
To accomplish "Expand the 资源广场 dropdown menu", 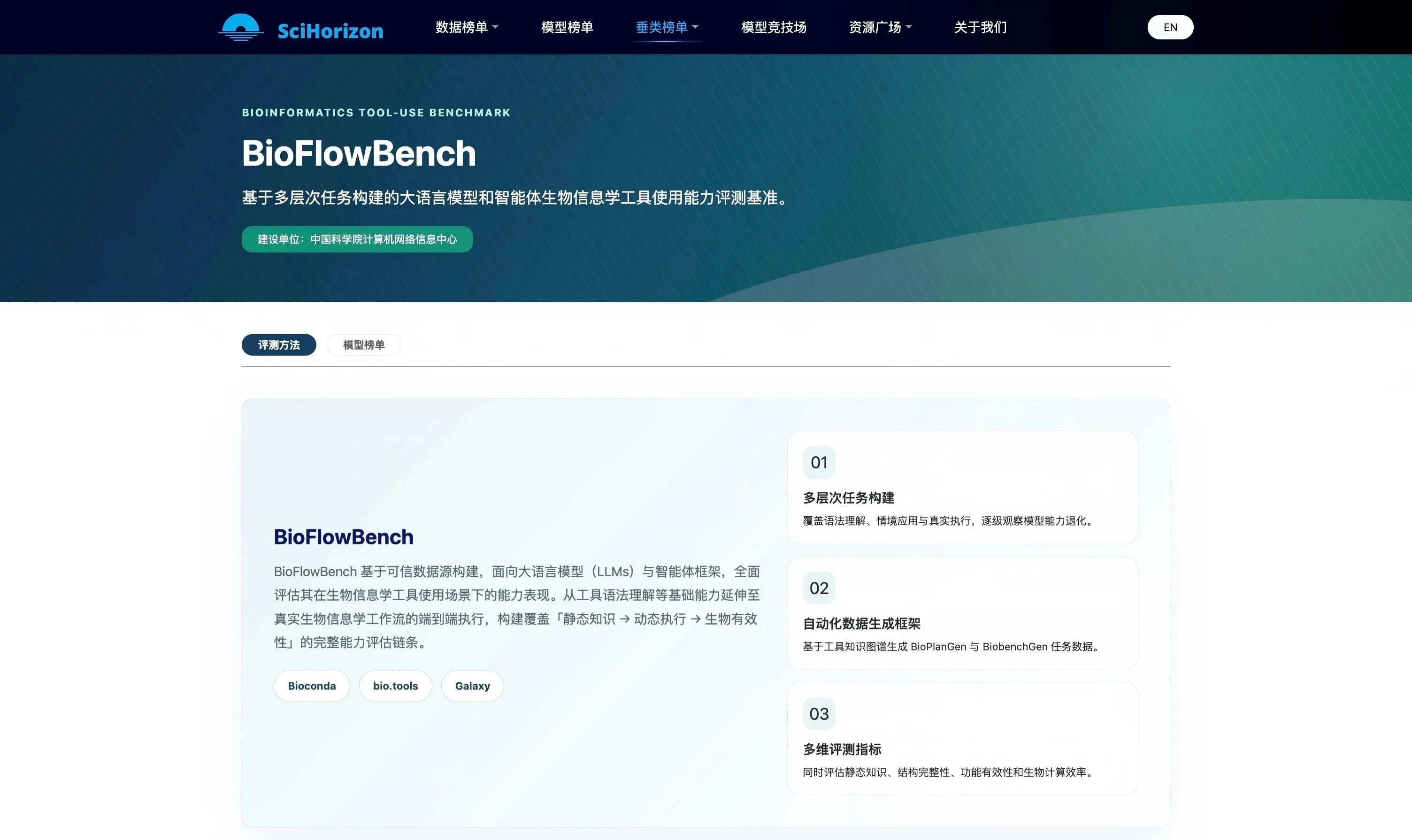I will click(x=880, y=27).
